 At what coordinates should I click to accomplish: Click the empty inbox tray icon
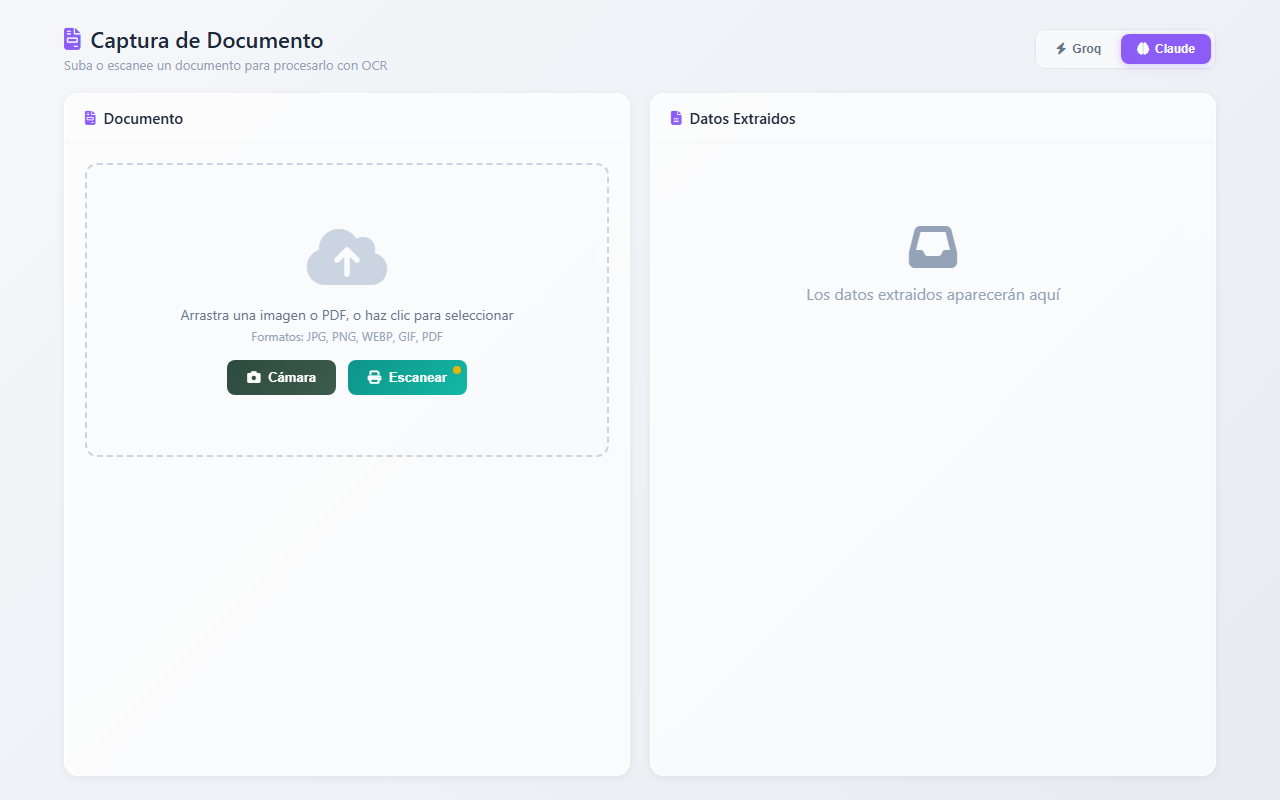point(932,247)
